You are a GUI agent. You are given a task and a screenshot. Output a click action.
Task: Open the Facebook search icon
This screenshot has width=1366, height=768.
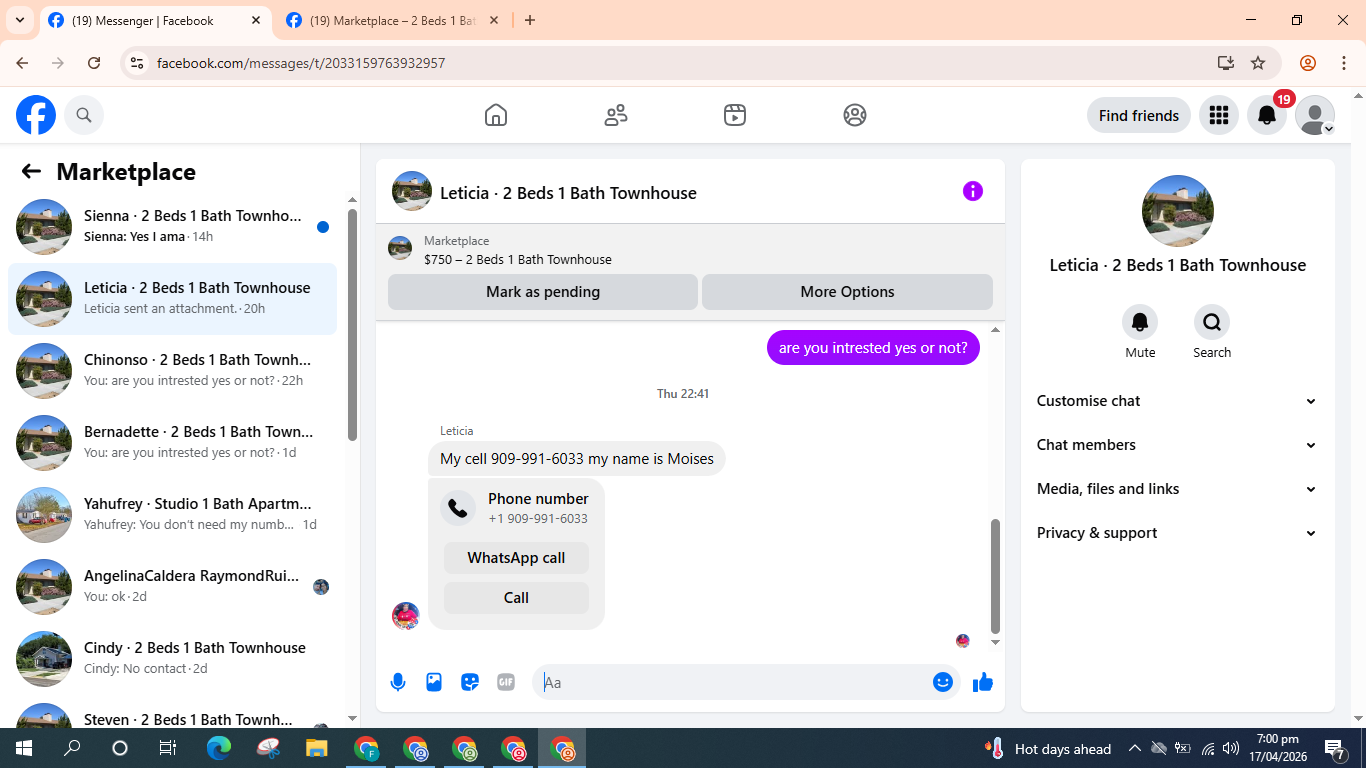(84, 115)
